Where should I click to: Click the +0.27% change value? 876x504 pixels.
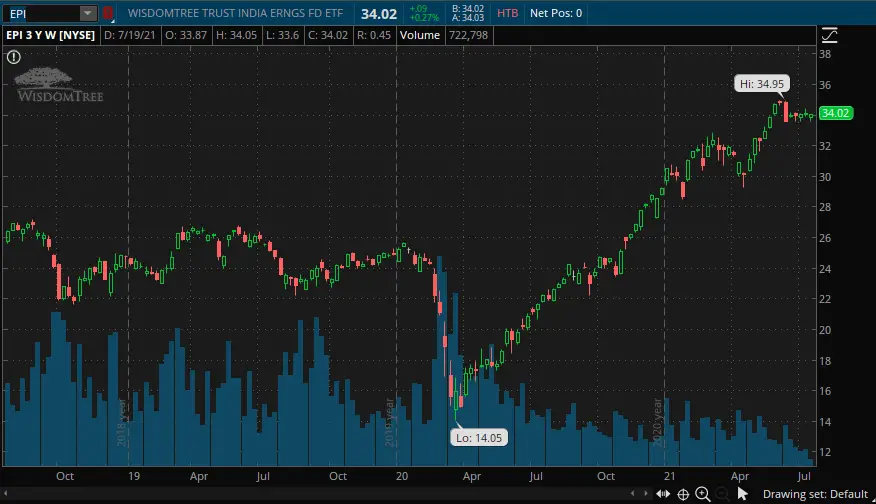point(424,17)
